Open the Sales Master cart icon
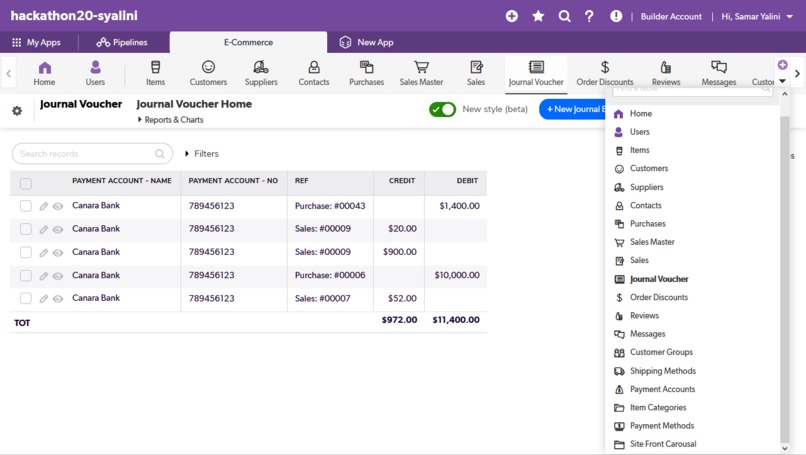 [422, 67]
